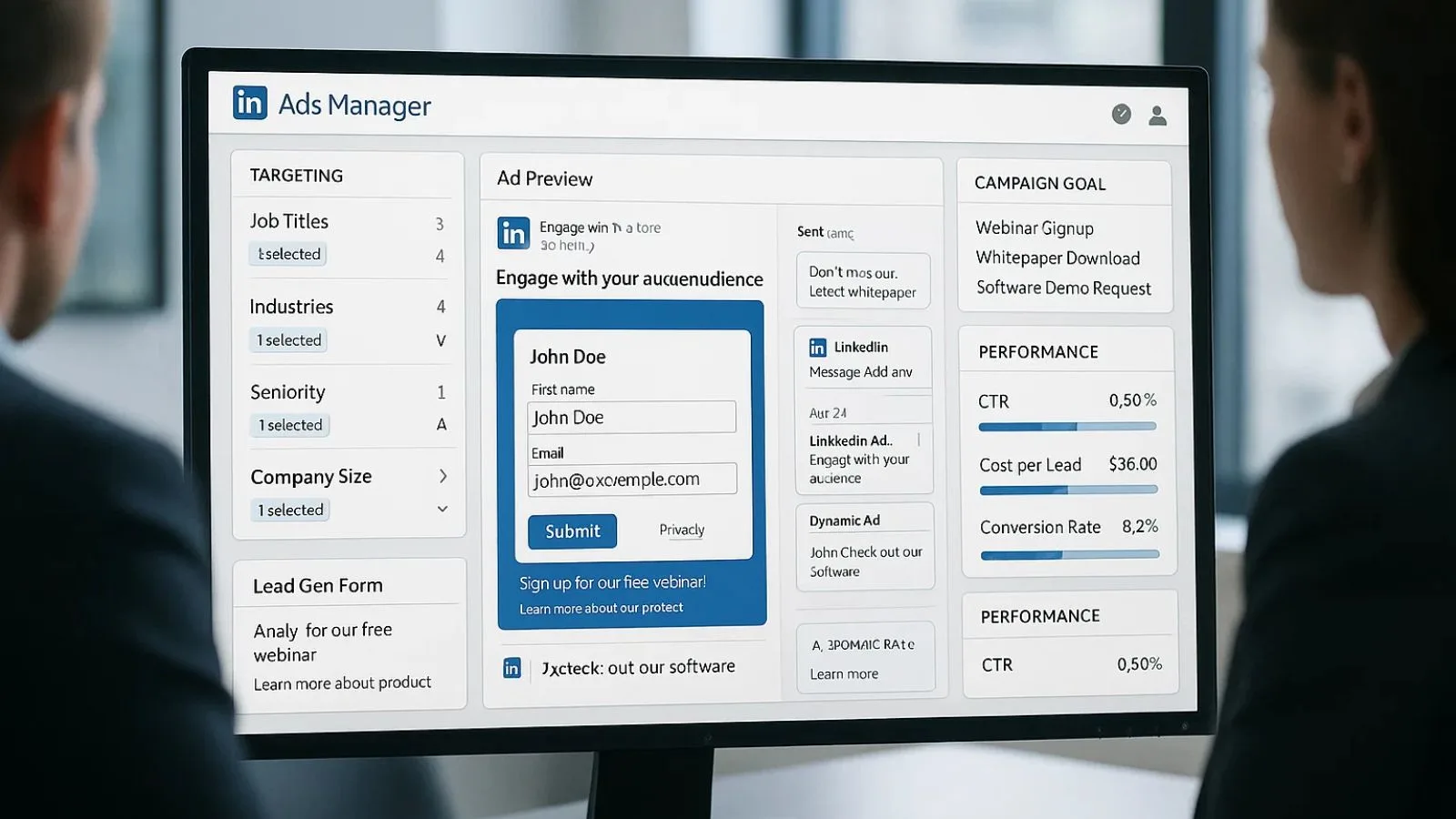Click the 'Ad Preview' panel heading
Screen dimensions: 1456x819
[x=544, y=178]
